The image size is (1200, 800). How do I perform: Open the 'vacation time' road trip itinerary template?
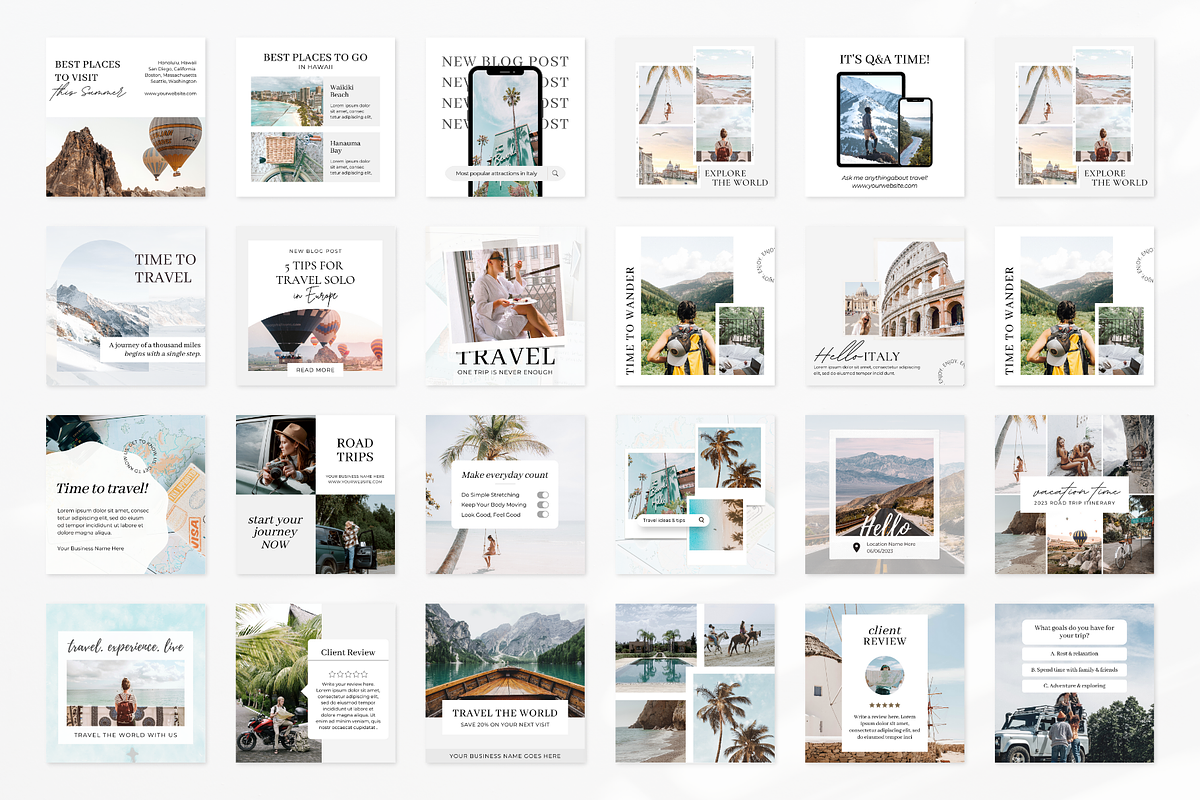[x=1074, y=495]
